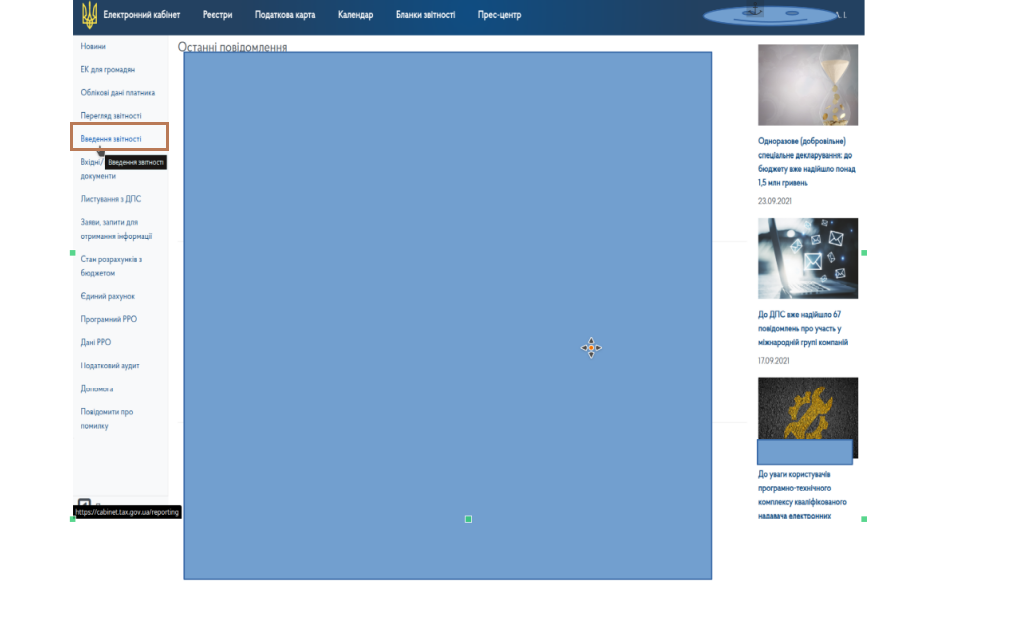Open Стан розрахунків з бюджетом
This screenshot has width=1013, height=633.
click(111, 266)
